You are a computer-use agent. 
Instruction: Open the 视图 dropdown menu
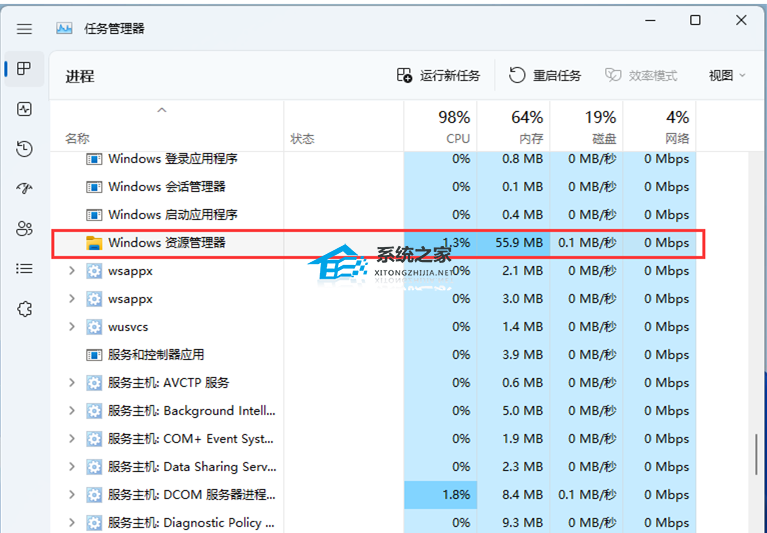(x=727, y=76)
